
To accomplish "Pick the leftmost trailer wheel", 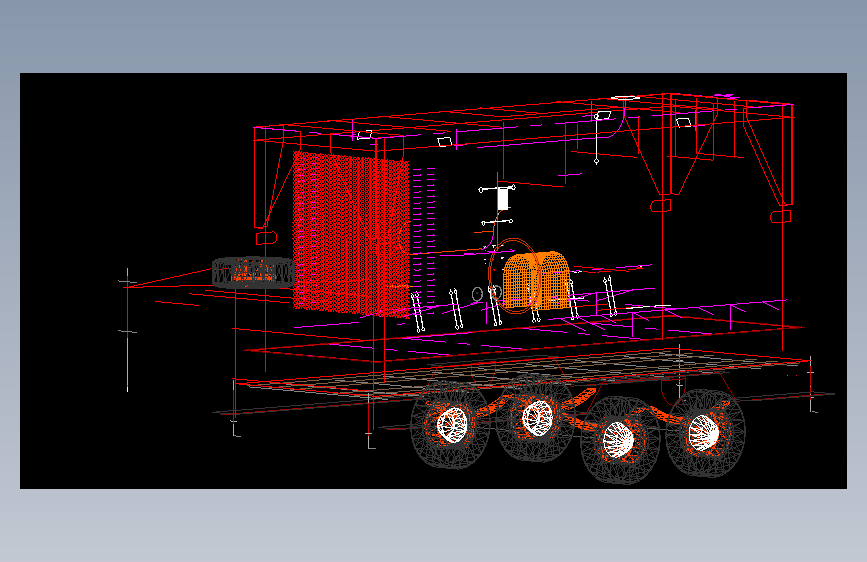I will point(450,425).
